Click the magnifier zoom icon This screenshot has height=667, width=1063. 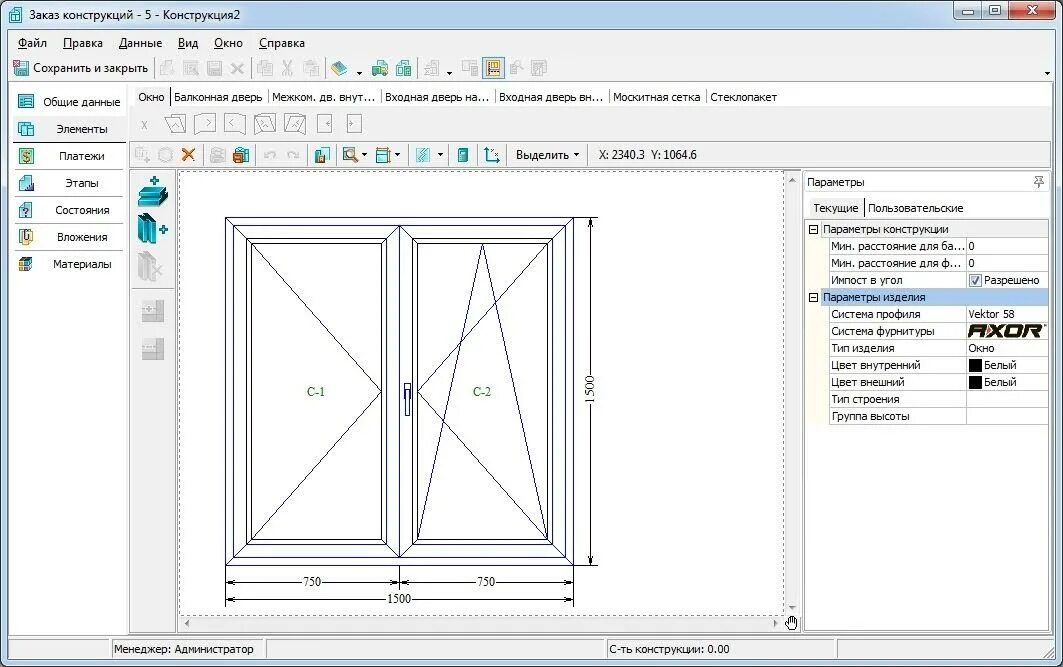[350, 155]
